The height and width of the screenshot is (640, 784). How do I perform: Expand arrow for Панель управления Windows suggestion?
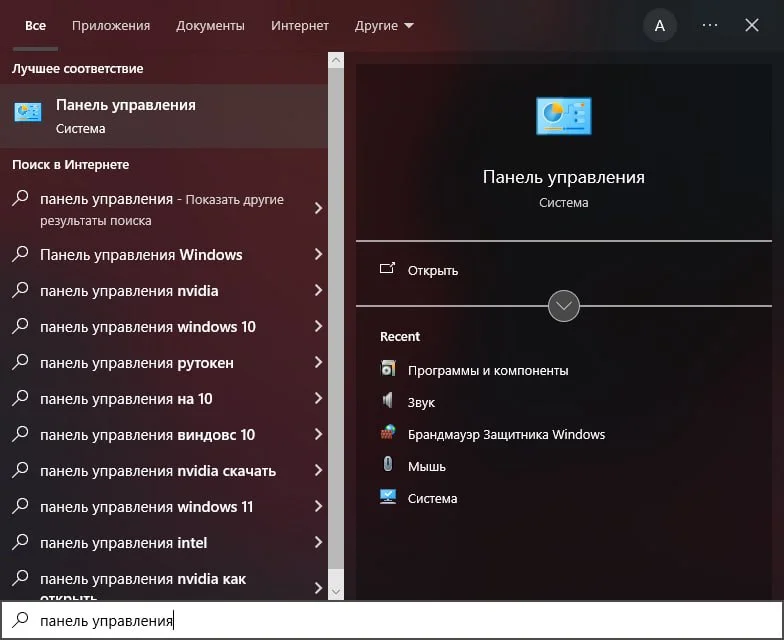tap(318, 254)
